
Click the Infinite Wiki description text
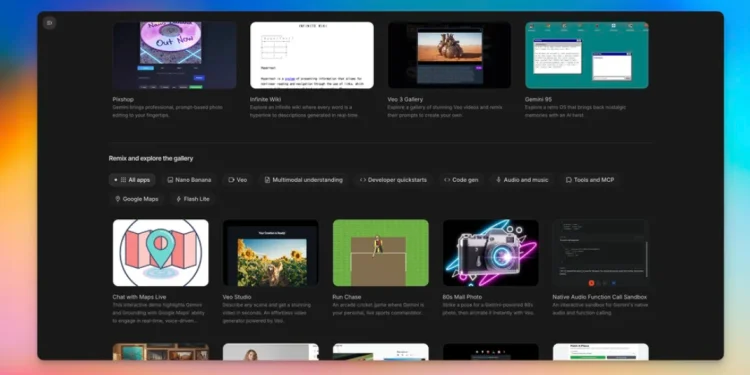point(304,111)
